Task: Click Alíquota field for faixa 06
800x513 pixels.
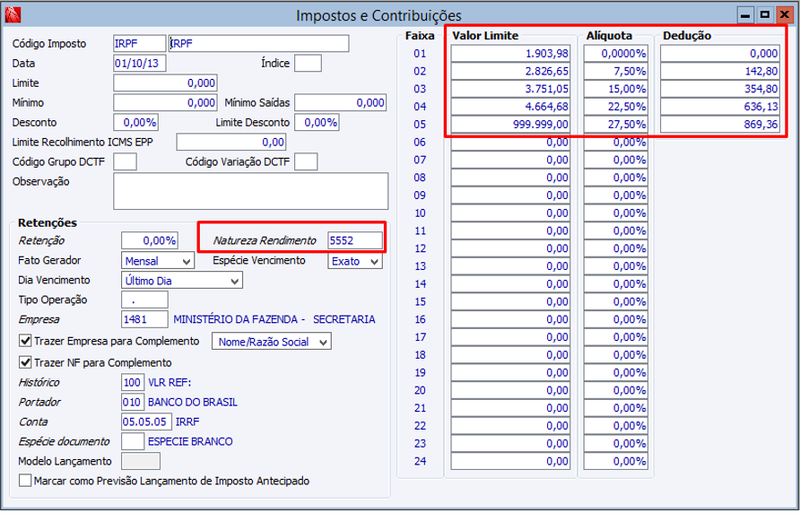Action: (x=616, y=142)
